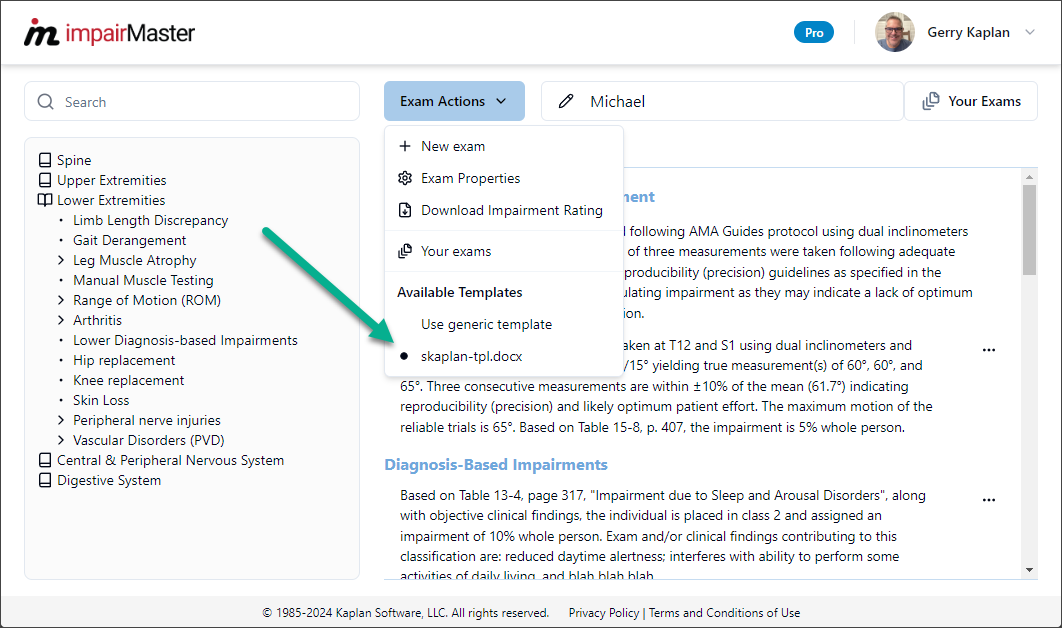Open the user menu chevron beside Gerry Kaplan
Viewport: 1062px width, 628px height.
1029,33
